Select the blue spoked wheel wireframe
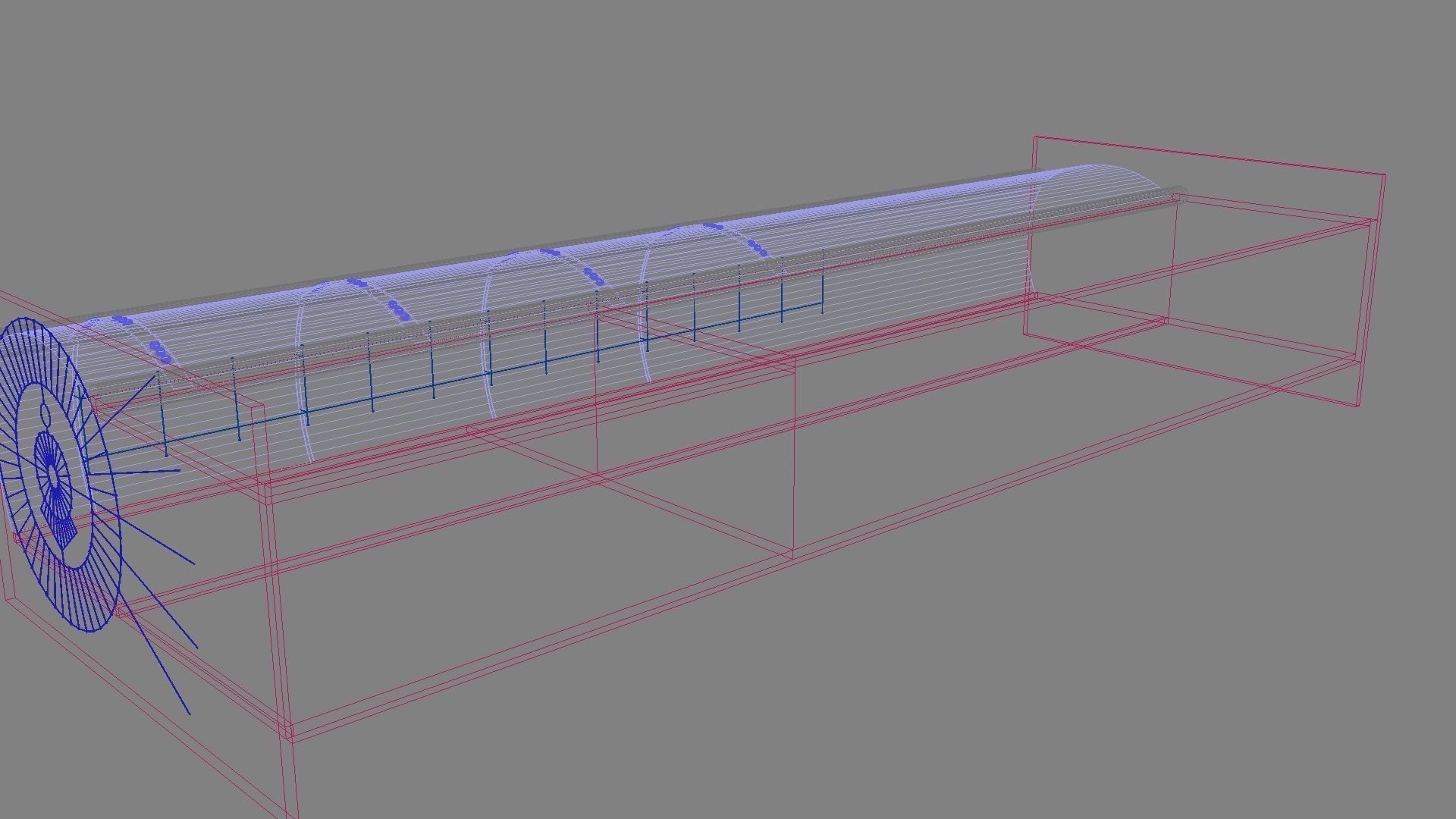This screenshot has height=819, width=1456. [59, 476]
